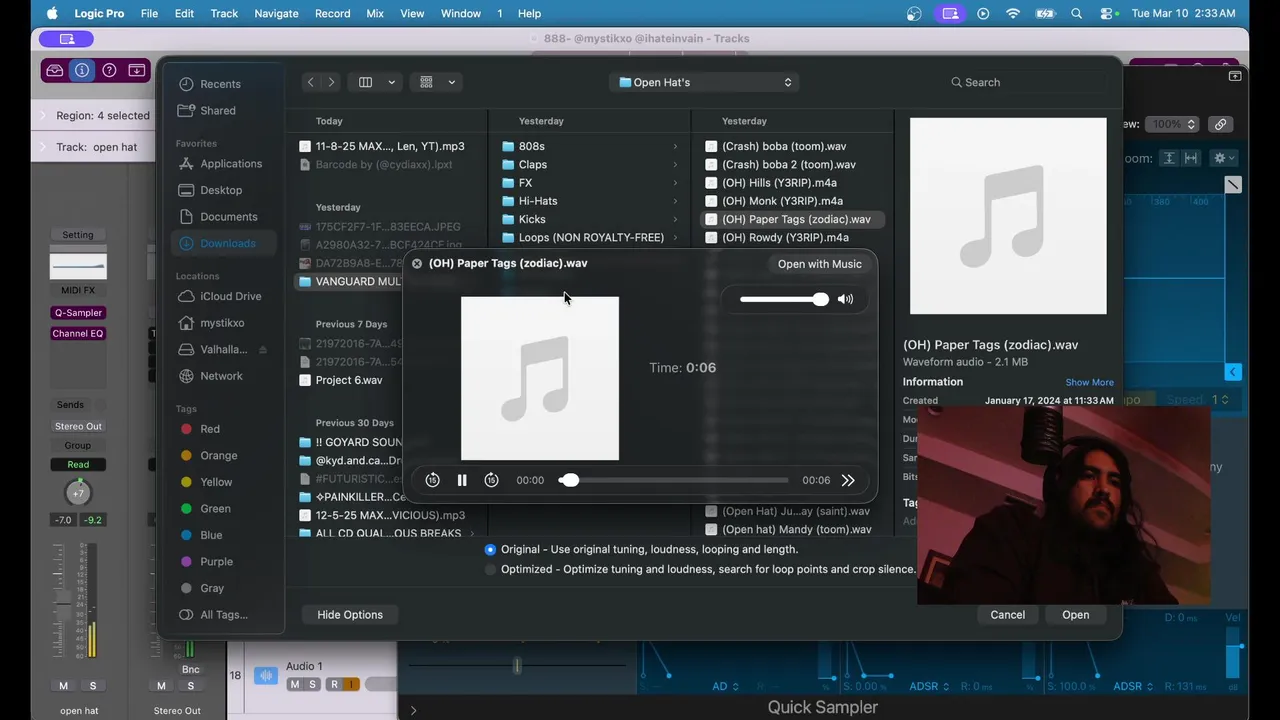Skip back 15 seconds in preview
Viewport: 1280px width, 720px height.
(x=432, y=480)
